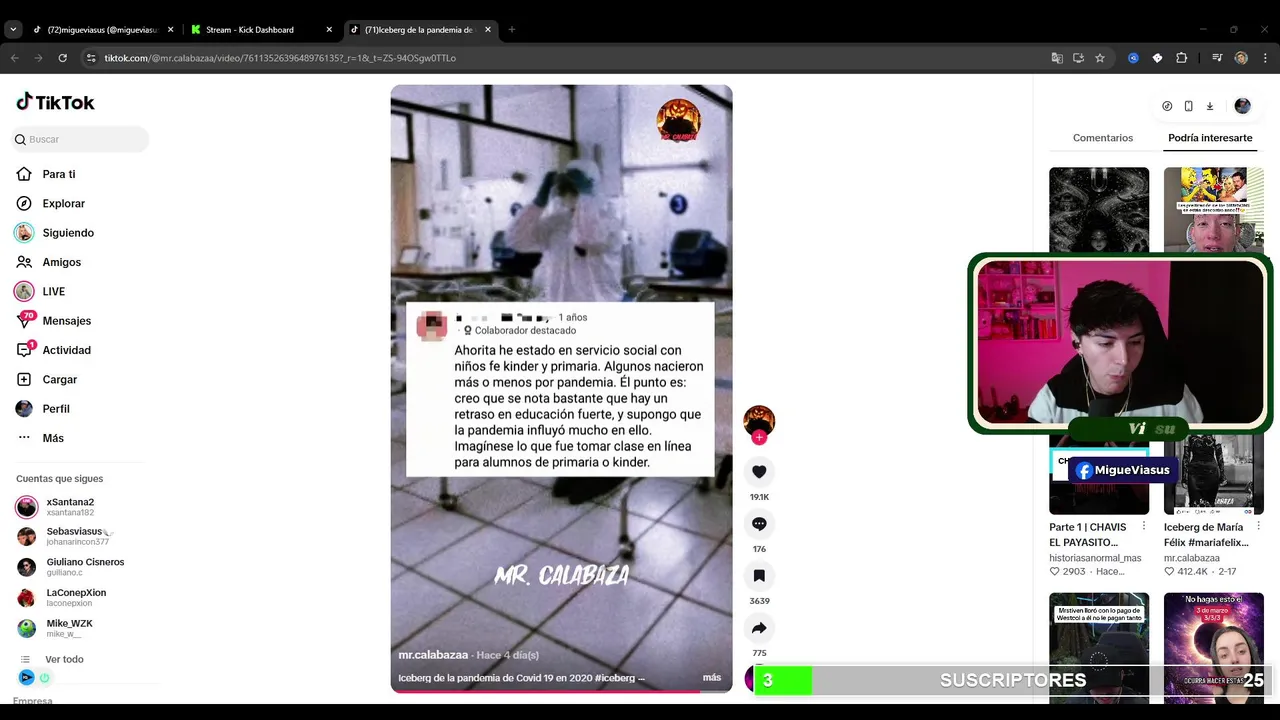Go back in browser history
Viewport: 1280px width, 720px height.
coord(15,58)
